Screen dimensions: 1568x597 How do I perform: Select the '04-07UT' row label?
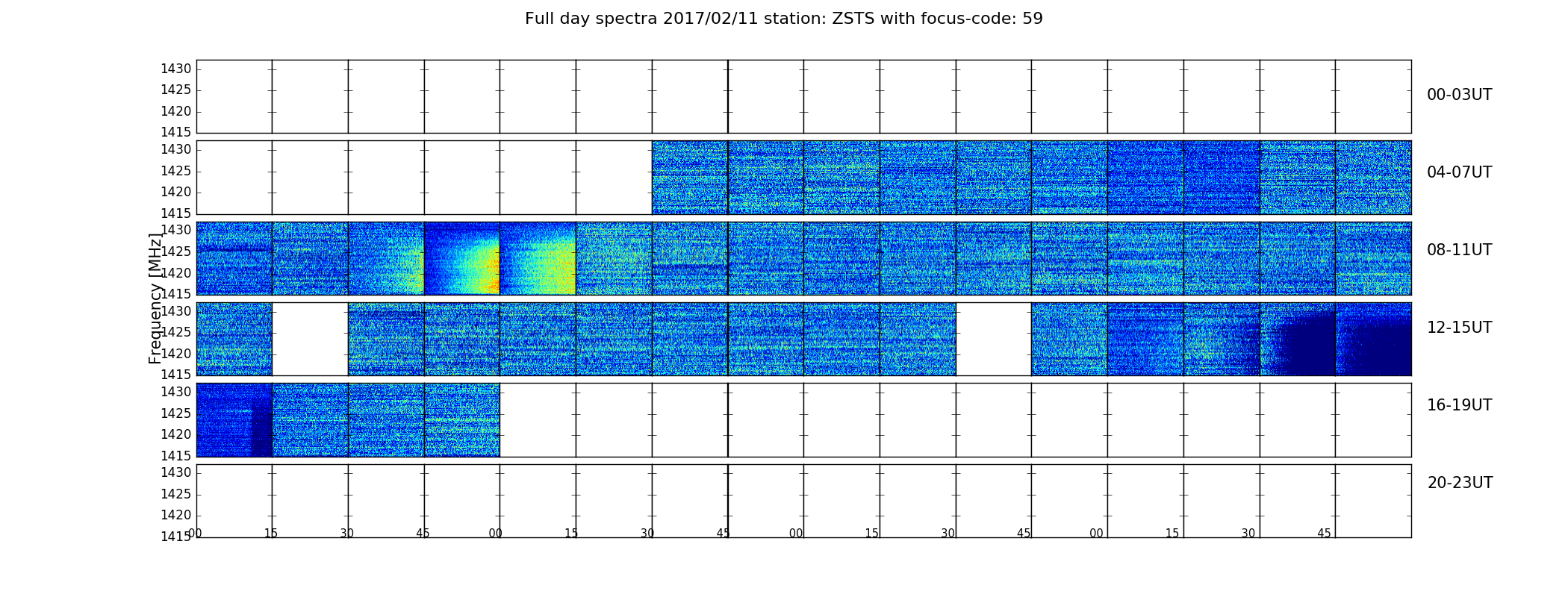point(1459,172)
